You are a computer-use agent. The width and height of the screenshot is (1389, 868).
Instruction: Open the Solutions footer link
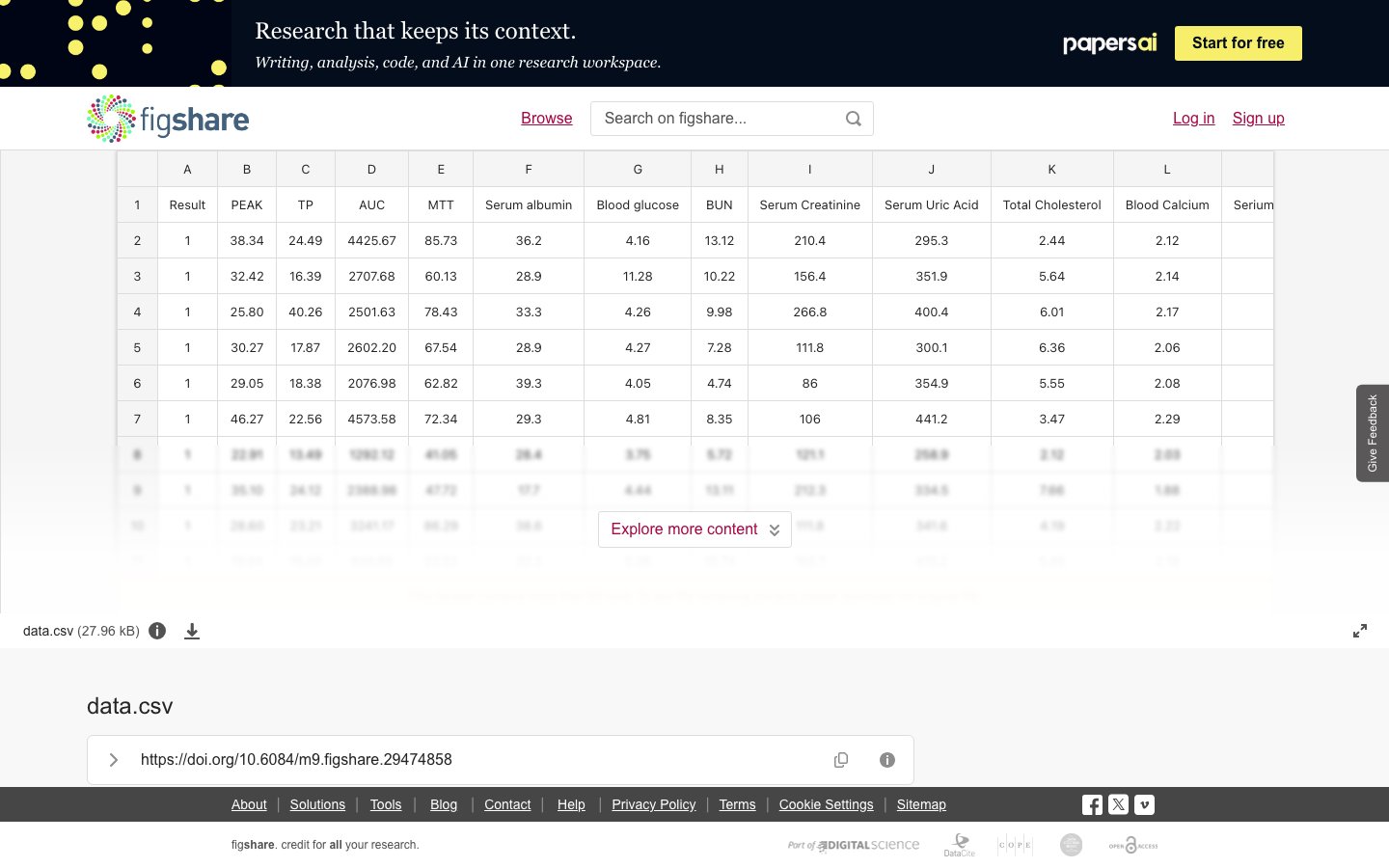[x=317, y=804]
